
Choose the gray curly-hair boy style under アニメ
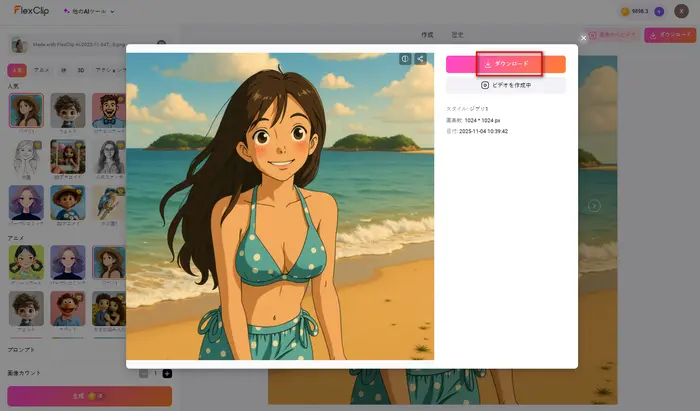26,309
